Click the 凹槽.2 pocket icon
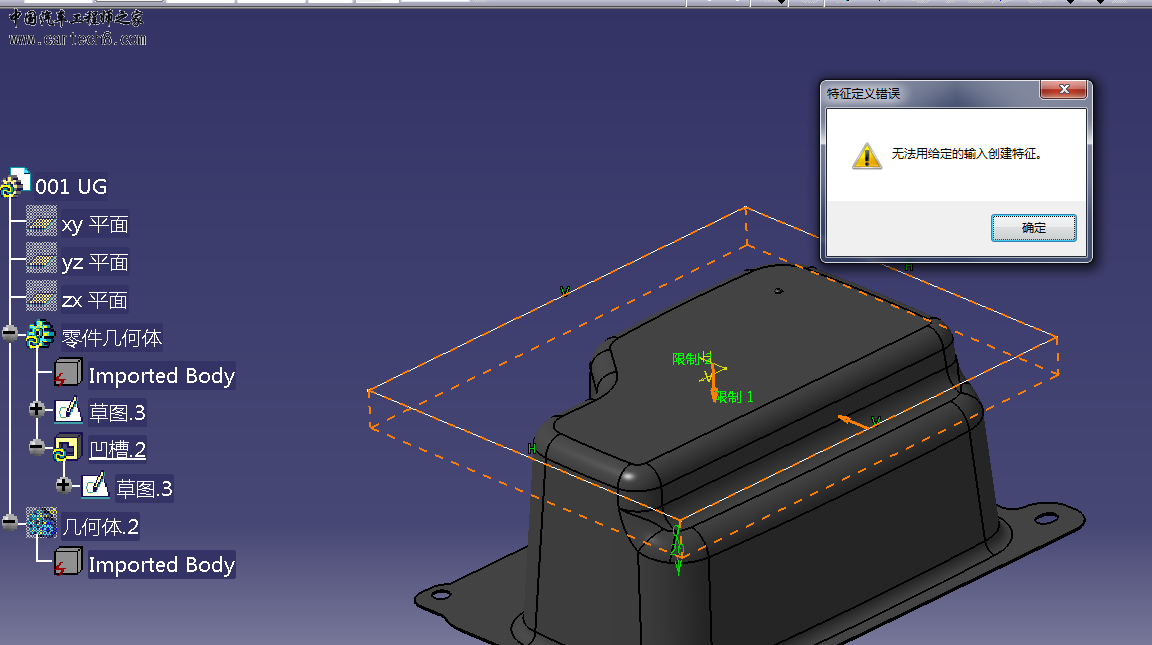The image size is (1152, 645). click(x=67, y=448)
